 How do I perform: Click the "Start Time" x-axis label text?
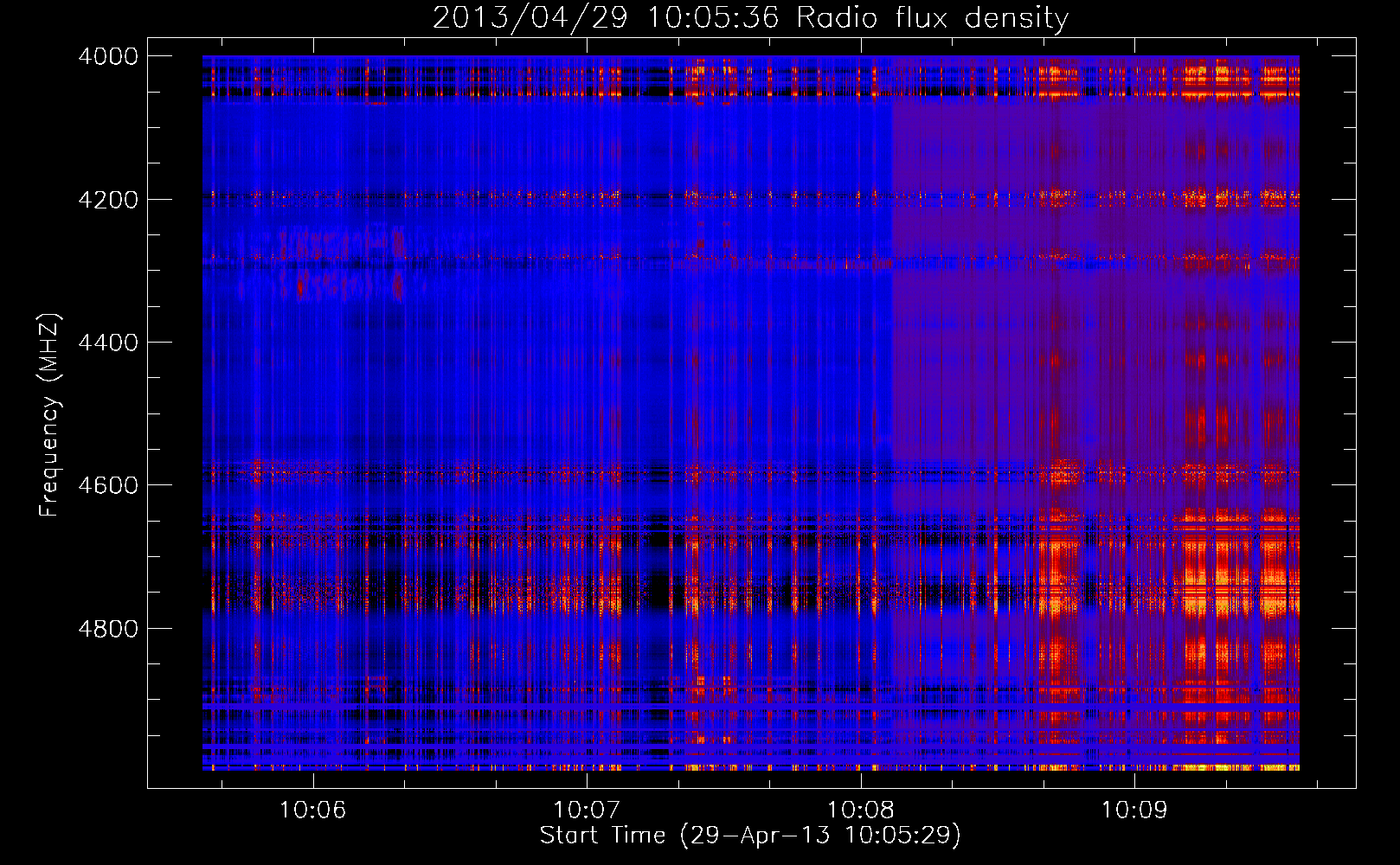tap(602, 835)
